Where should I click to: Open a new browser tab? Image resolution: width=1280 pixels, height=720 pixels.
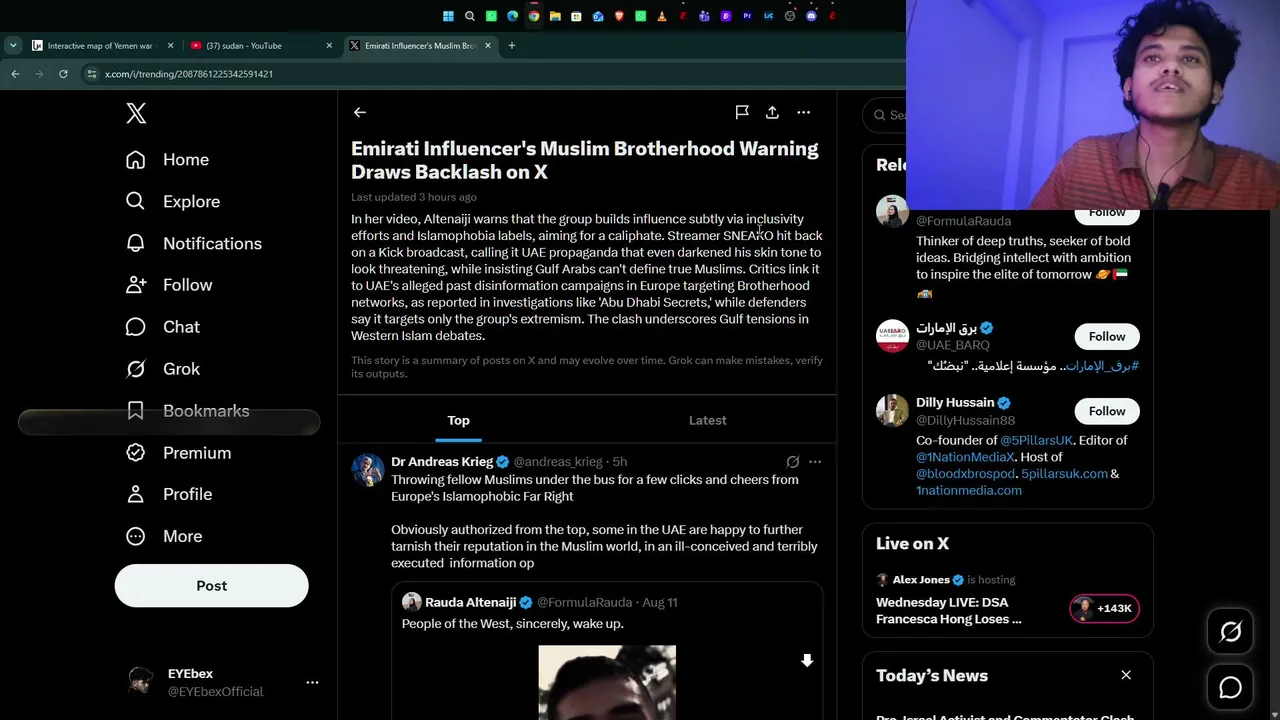(511, 45)
